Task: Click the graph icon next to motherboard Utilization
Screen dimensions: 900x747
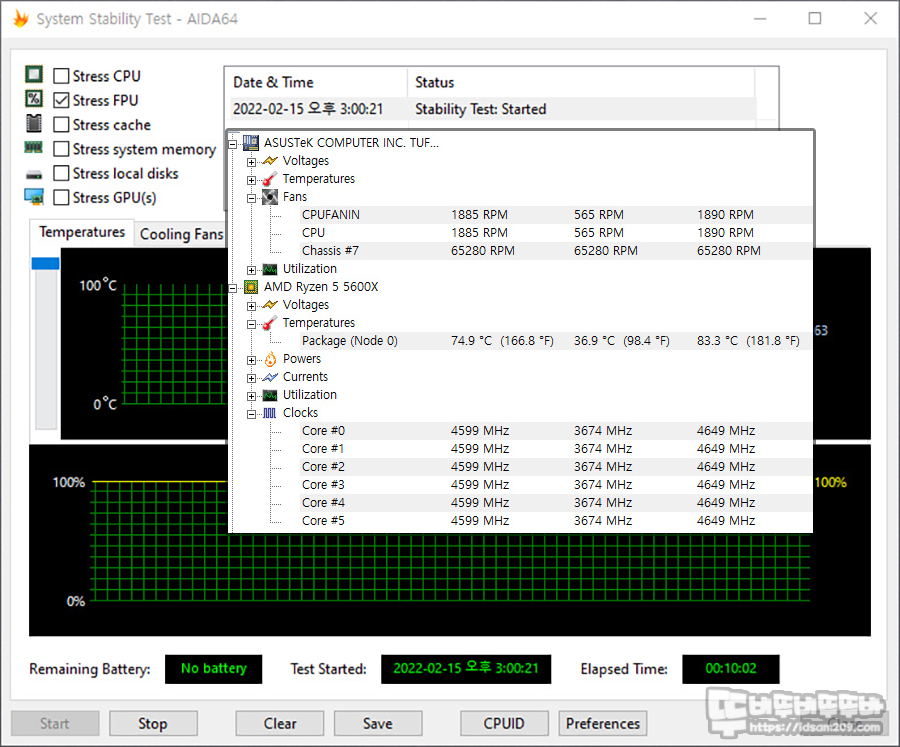Action: coord(269,269)
